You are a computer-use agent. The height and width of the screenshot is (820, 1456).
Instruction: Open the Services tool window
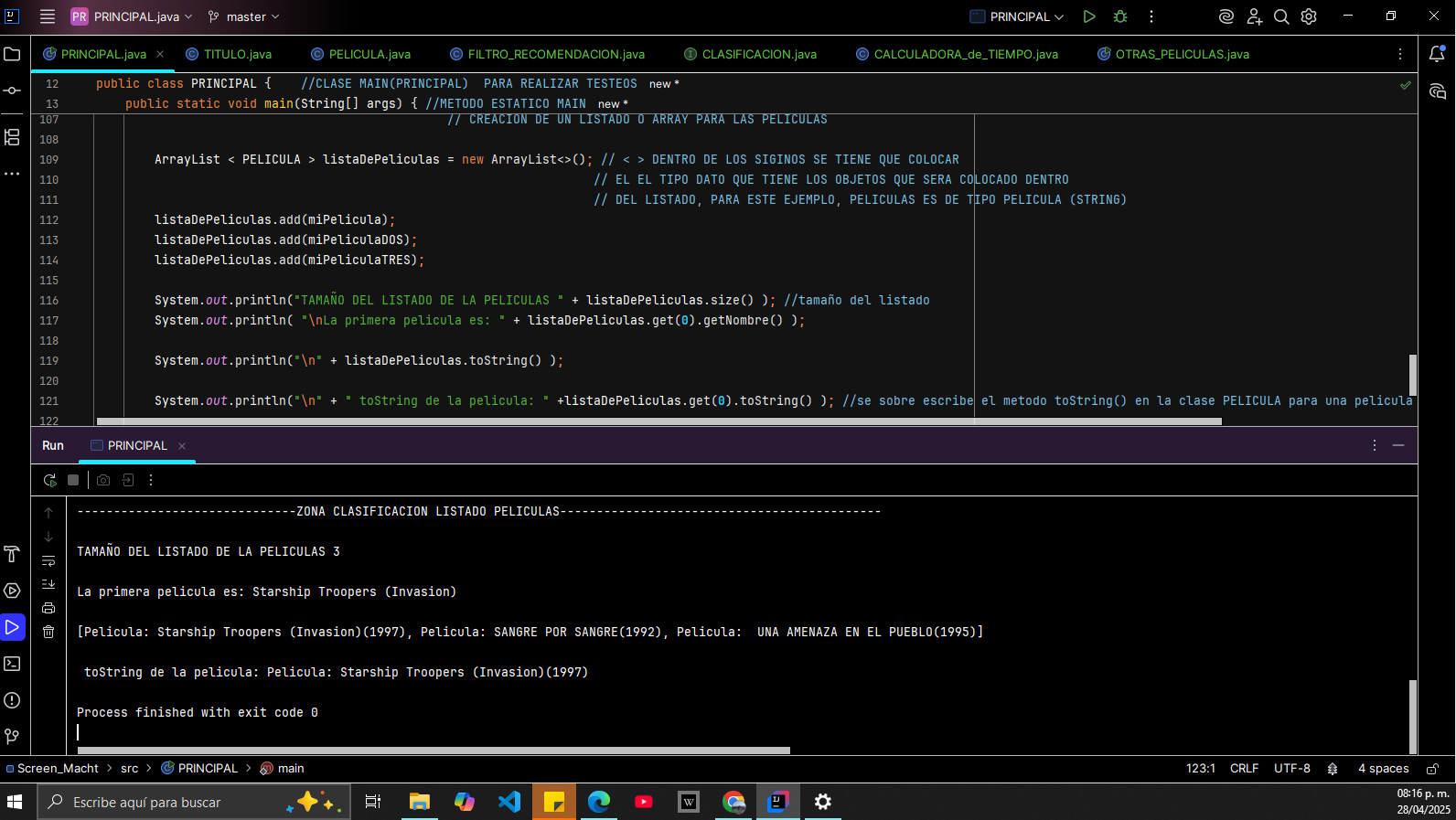pyautogui.click(x=12, y=591)
